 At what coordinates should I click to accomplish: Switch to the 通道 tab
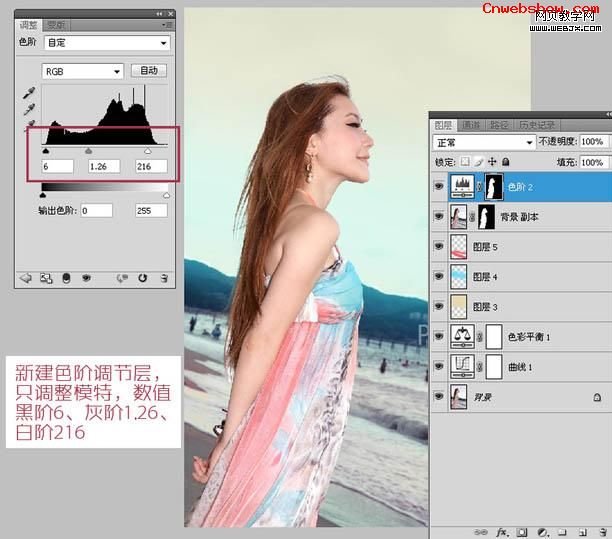point(470,125)
